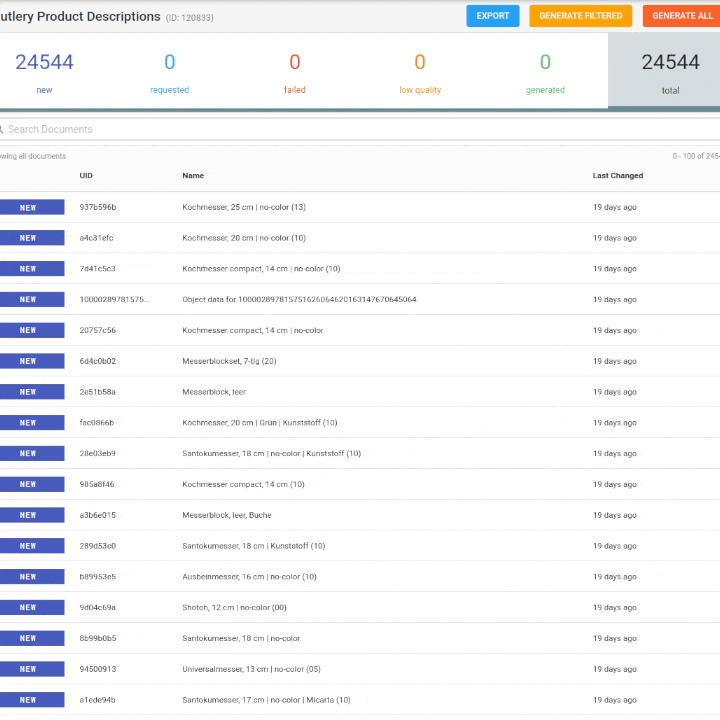Click NEW badge for Messerblock, leer row
The width and height of the screenshot is (720, 720).
coord(32,392)
